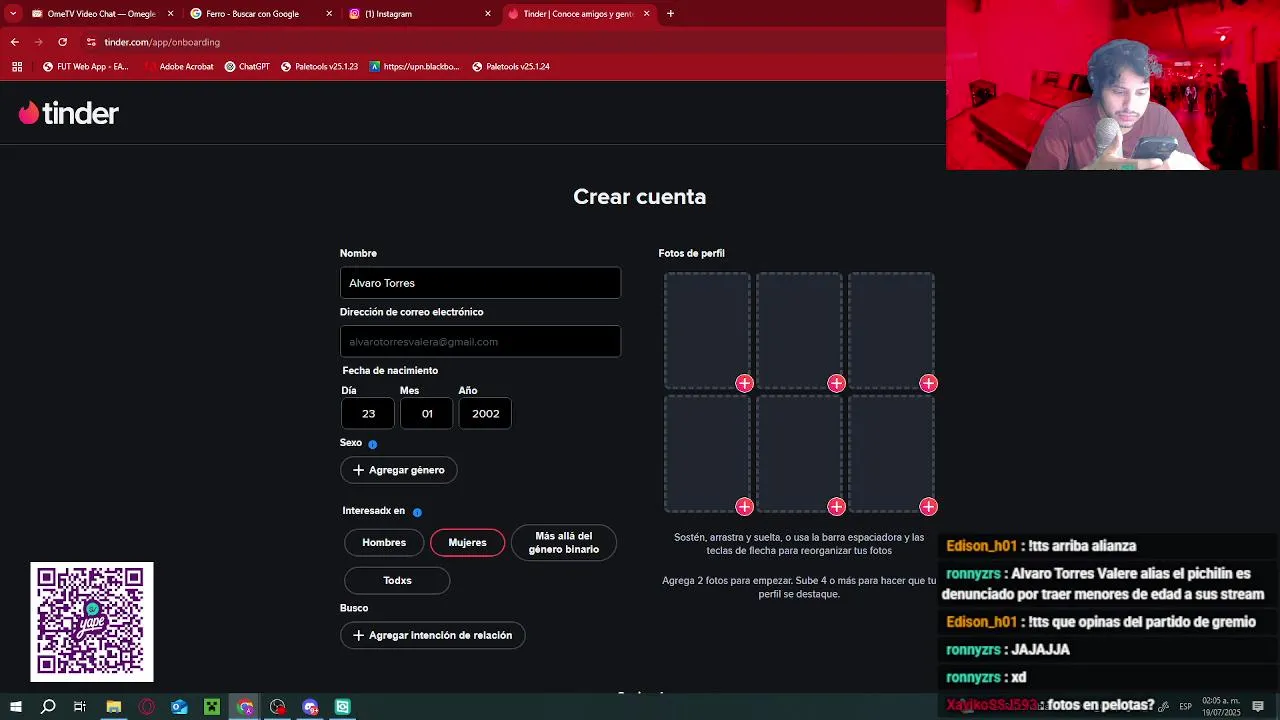Add photo to first top-row profile slot
The height and width of the screenshot is (720, 1280).
click(x=744, y=383)
